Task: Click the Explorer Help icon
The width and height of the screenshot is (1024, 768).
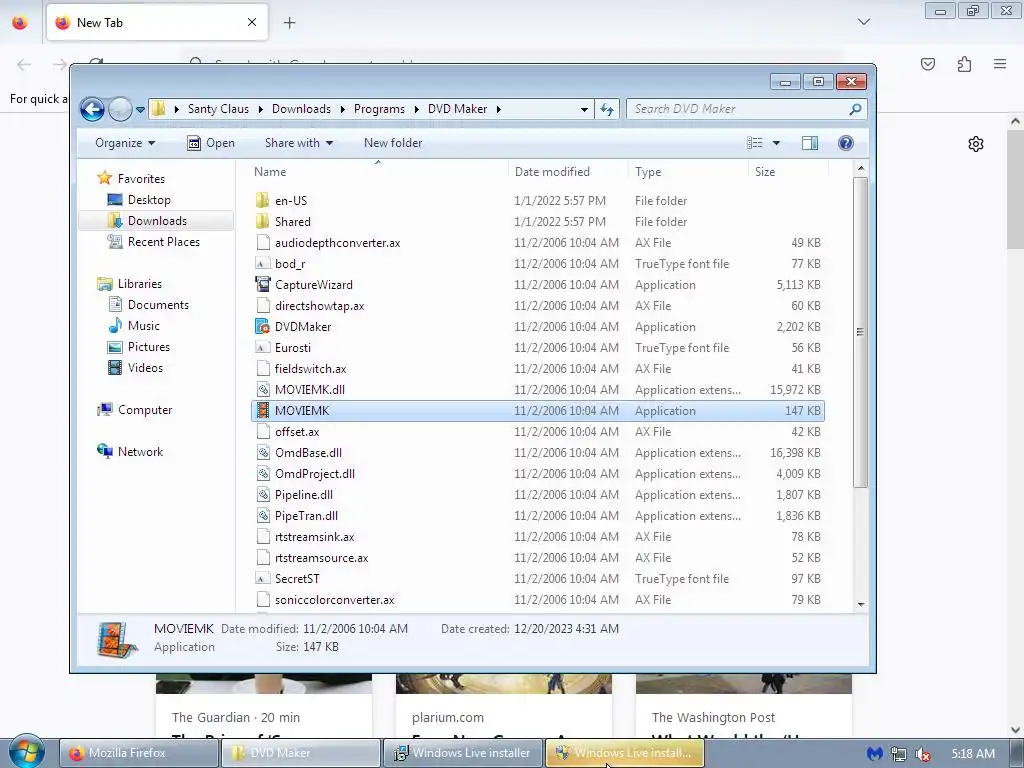Action: click(x=846, y=143)
